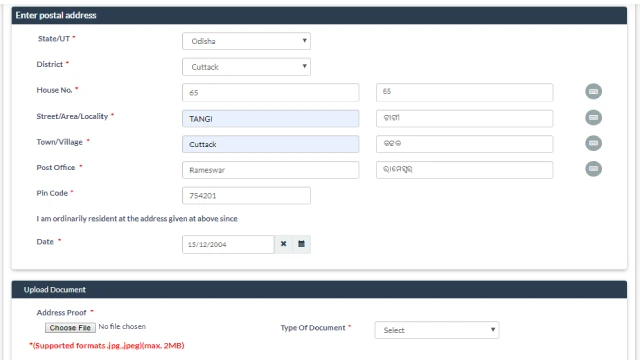Open the calendar date picker icon
The height and width of the screenshot is (360, 640).
pos(301,244)
